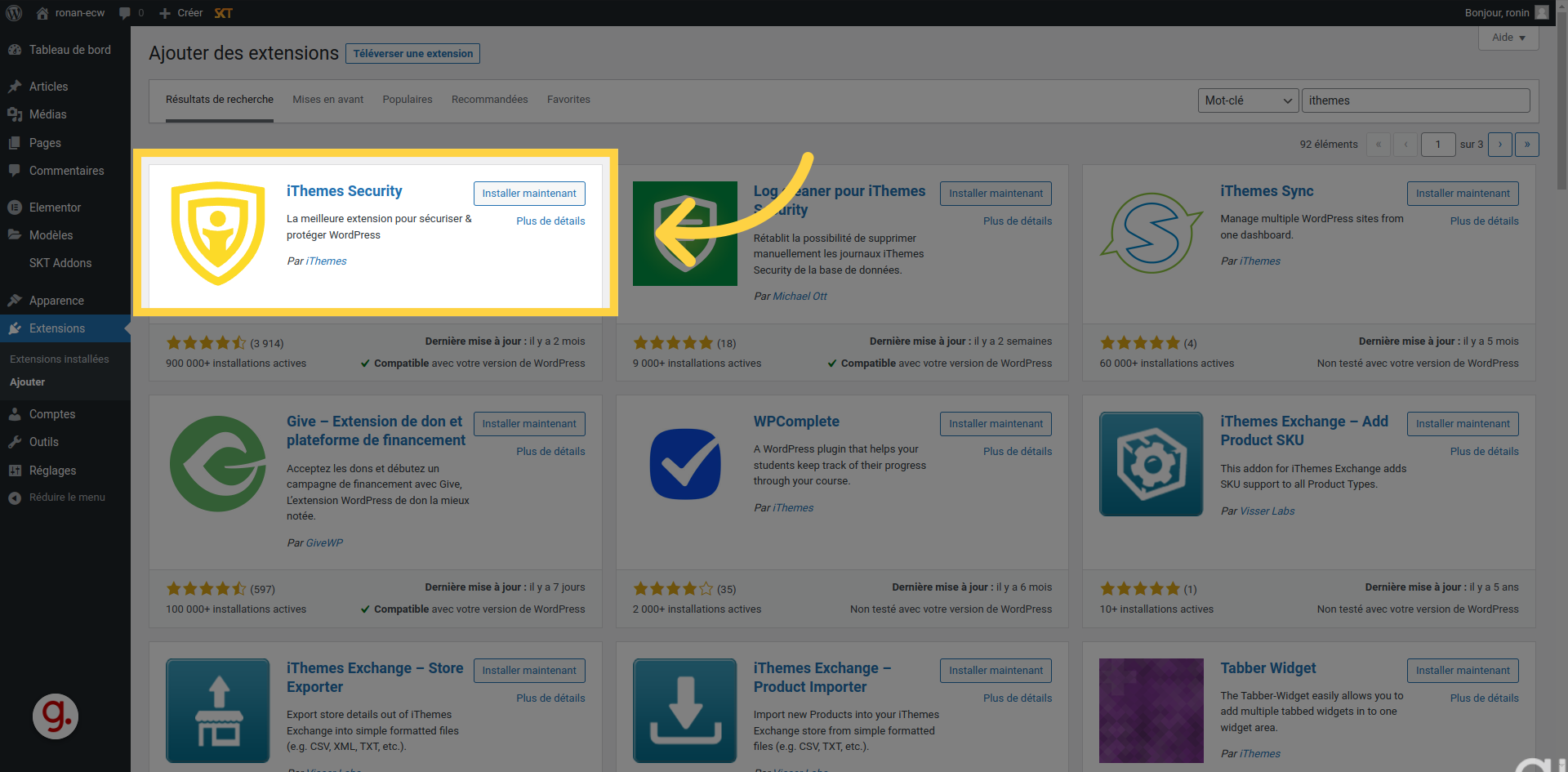Image resolution: width=1568 pixels, height=772 pixels.
Task: Open Plus de détails for iThemes Security
Action: click(550, 221)
